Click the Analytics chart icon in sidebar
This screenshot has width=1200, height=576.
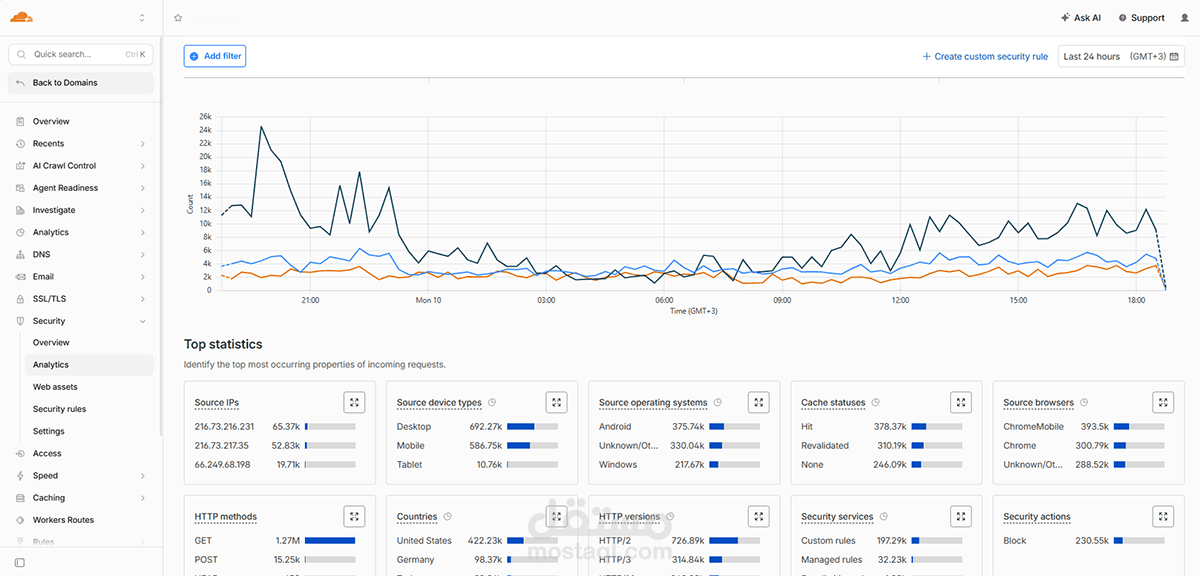click(x=21, y=232)
